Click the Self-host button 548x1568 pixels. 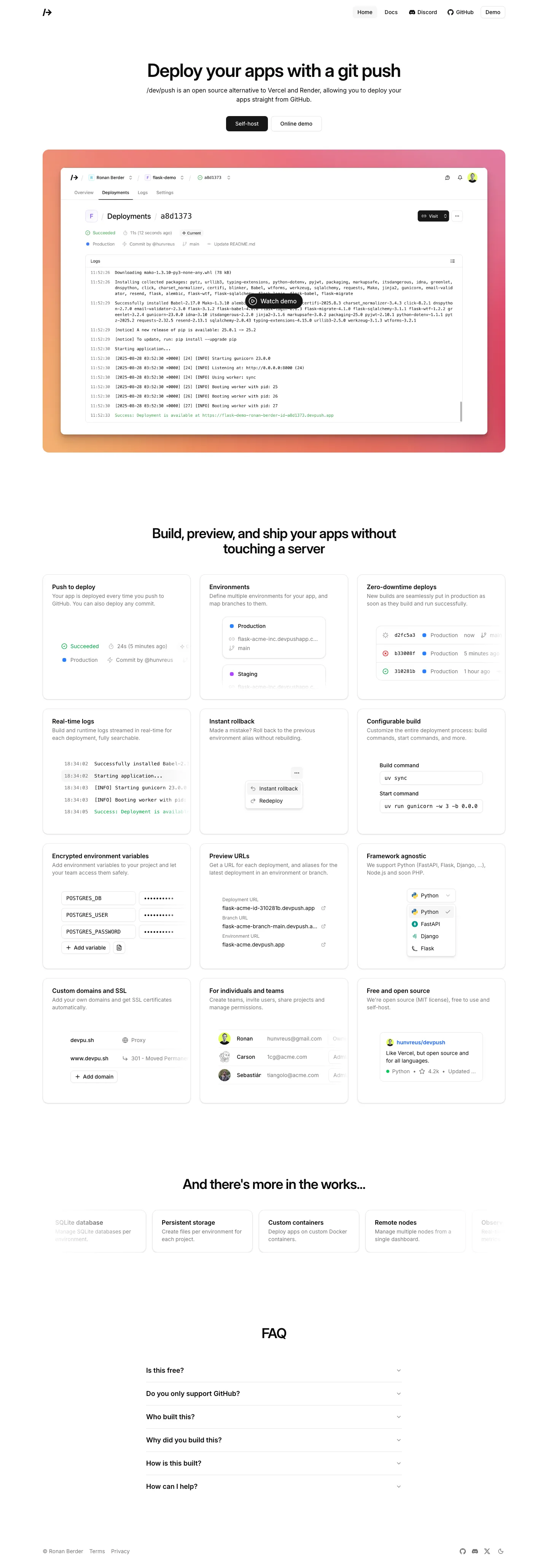pyautogui.click(x=247, y=124)
